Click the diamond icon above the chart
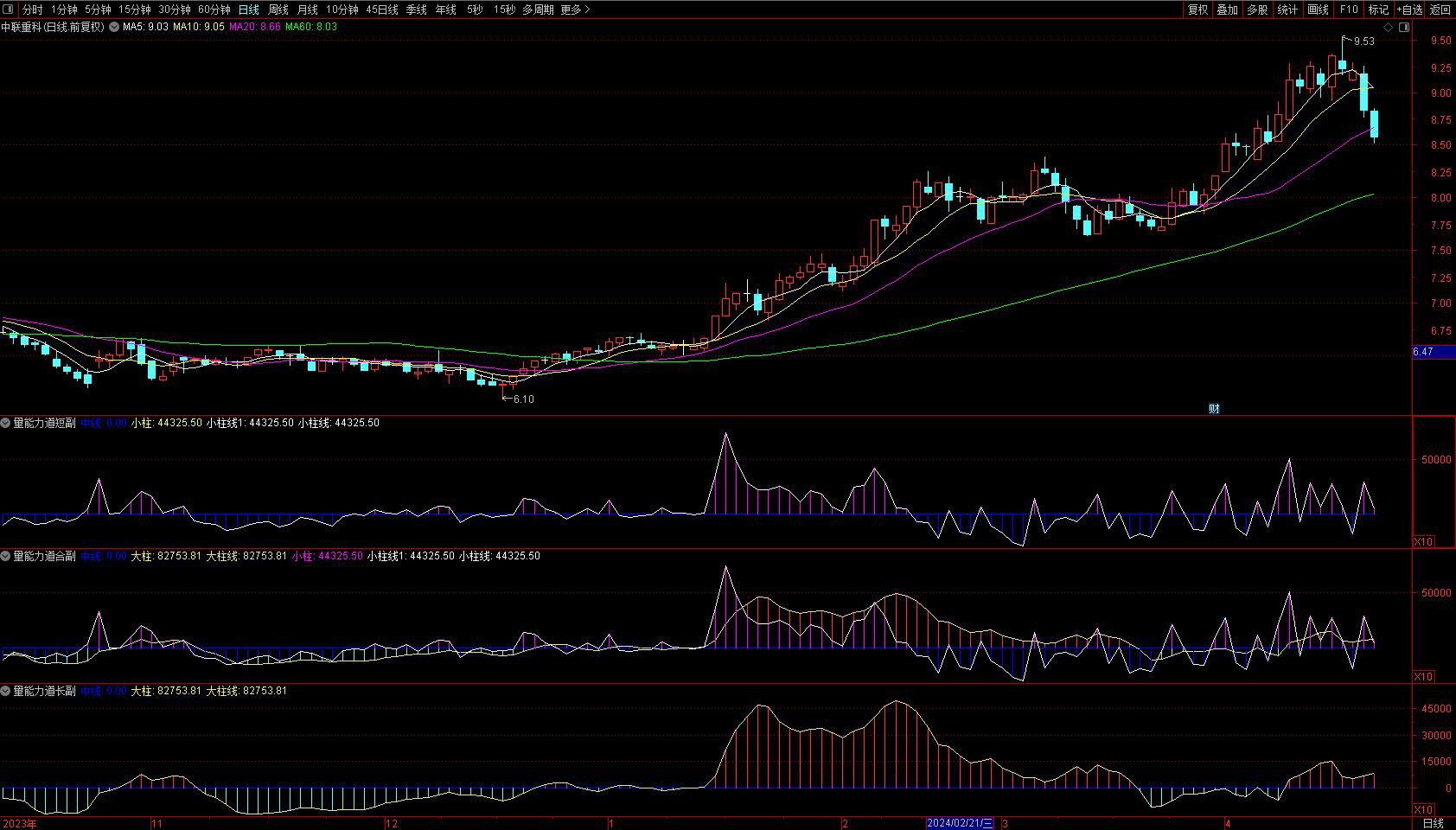Screen dimensions: 1456x830 click(x=1389, y=27)
